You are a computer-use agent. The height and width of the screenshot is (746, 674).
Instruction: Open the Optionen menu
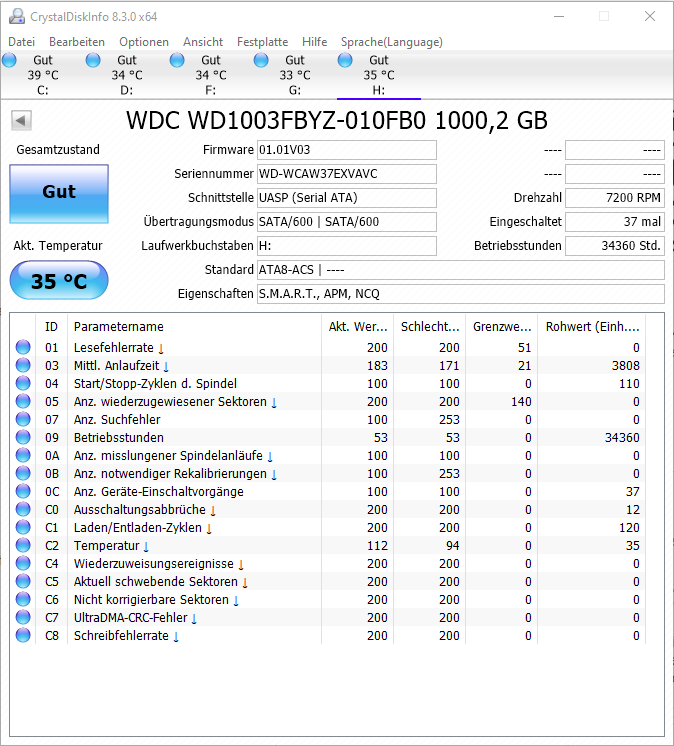(144, 42)
